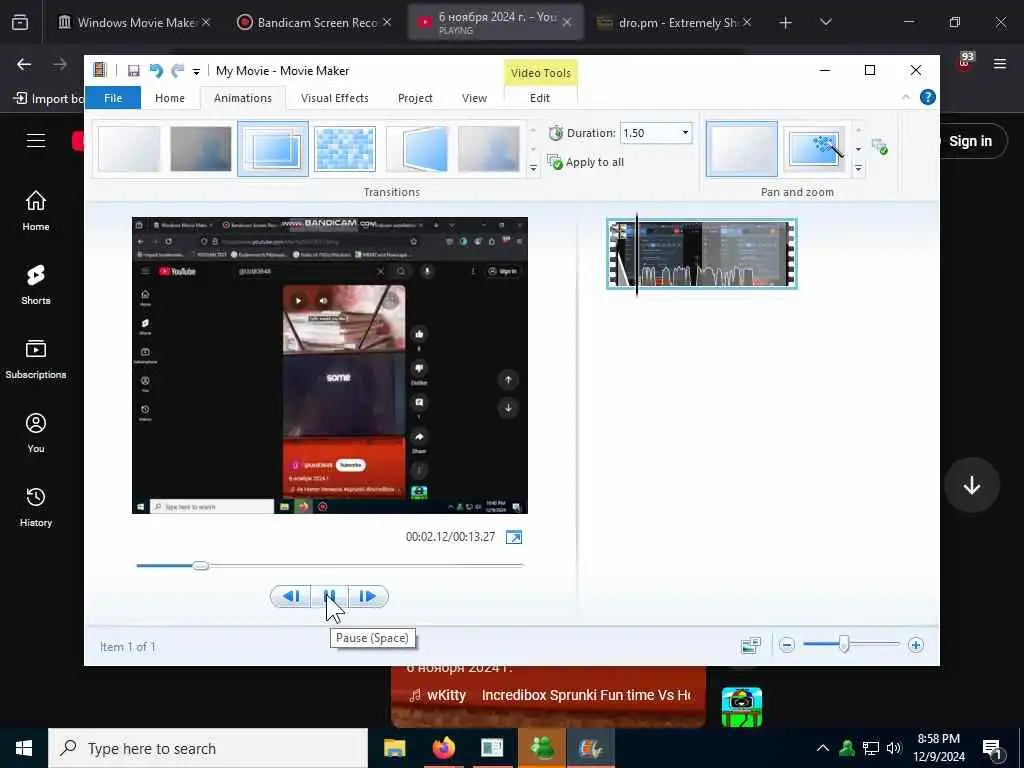
Task: Open the Windows Start menu
Action: [24, 748]
